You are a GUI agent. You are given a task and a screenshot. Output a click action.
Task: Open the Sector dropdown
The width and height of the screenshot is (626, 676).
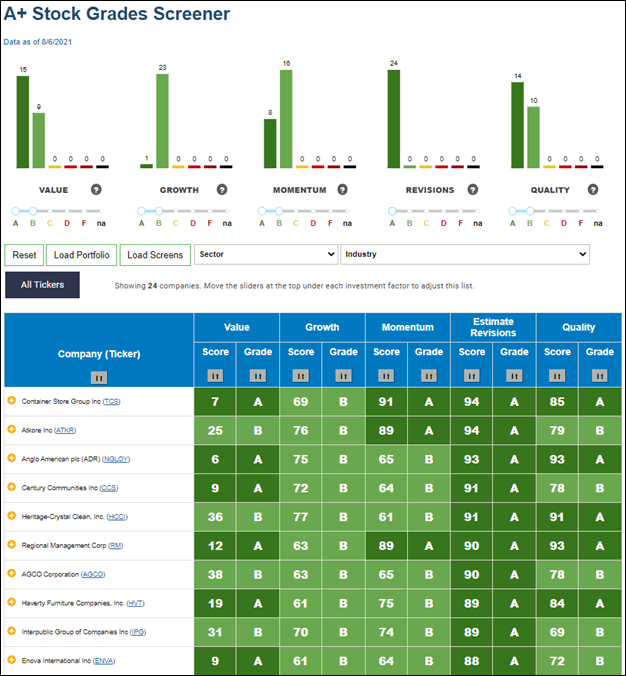[x=265, y=254]
